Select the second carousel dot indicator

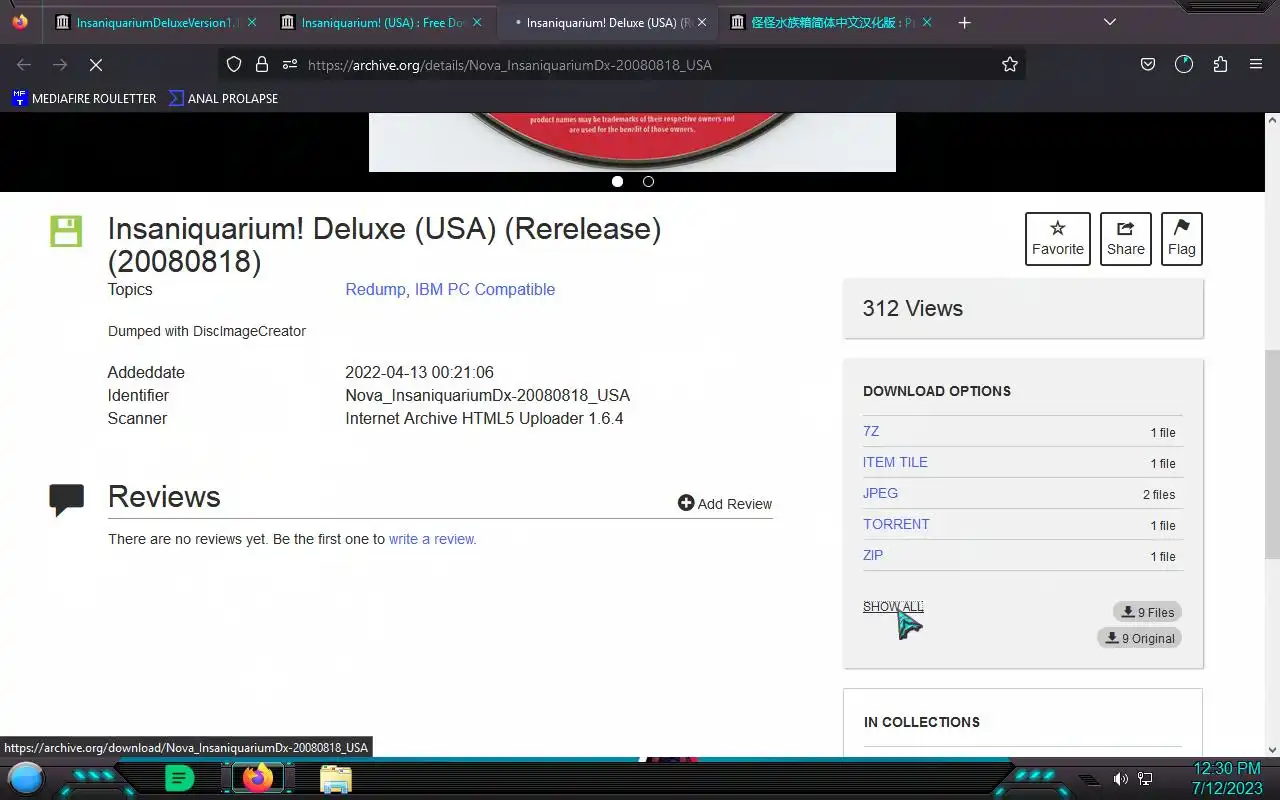[648, 181]
